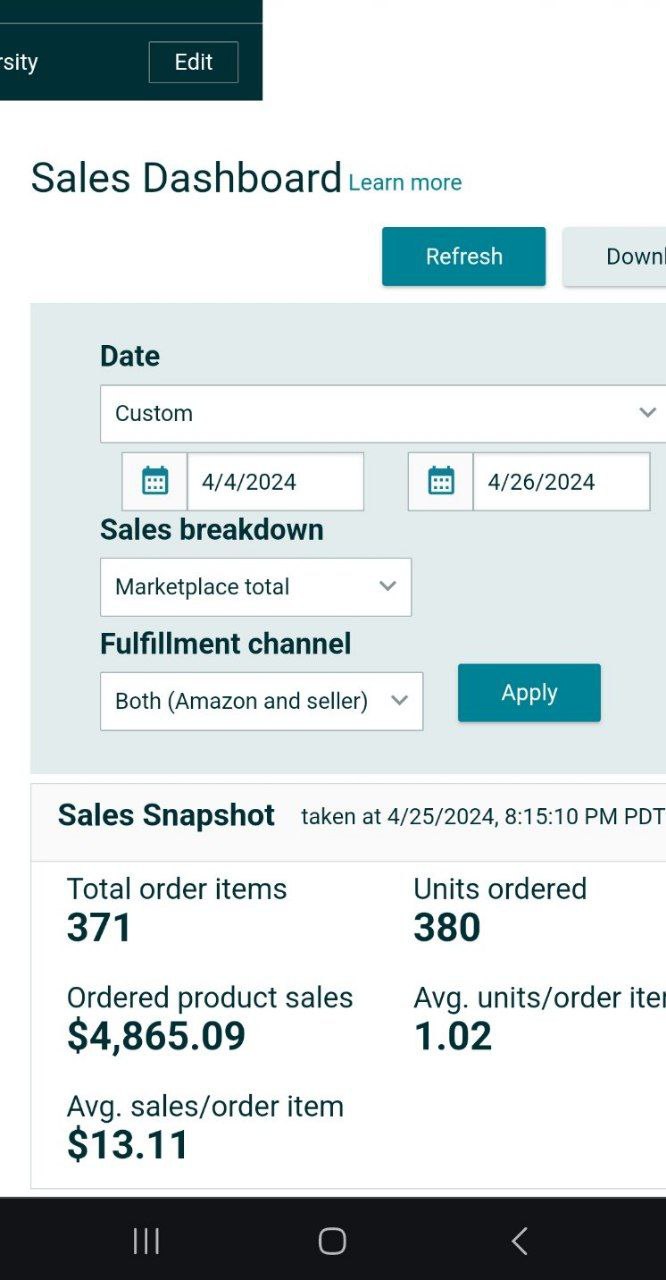Expand the Custom date range dropdown
This screenshot has height=1280, width=666.
383,413
